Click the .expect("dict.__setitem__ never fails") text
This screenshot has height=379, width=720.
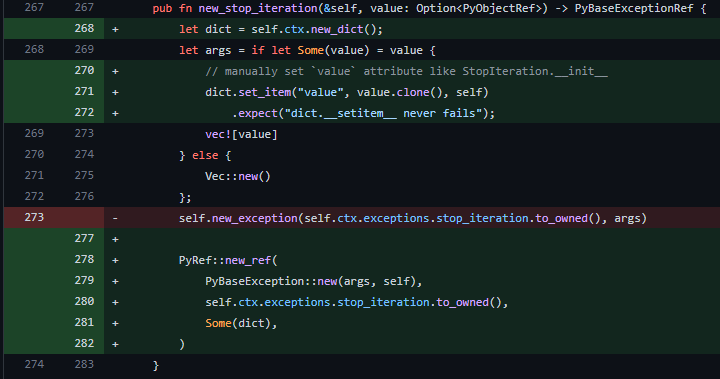[363, 113]
